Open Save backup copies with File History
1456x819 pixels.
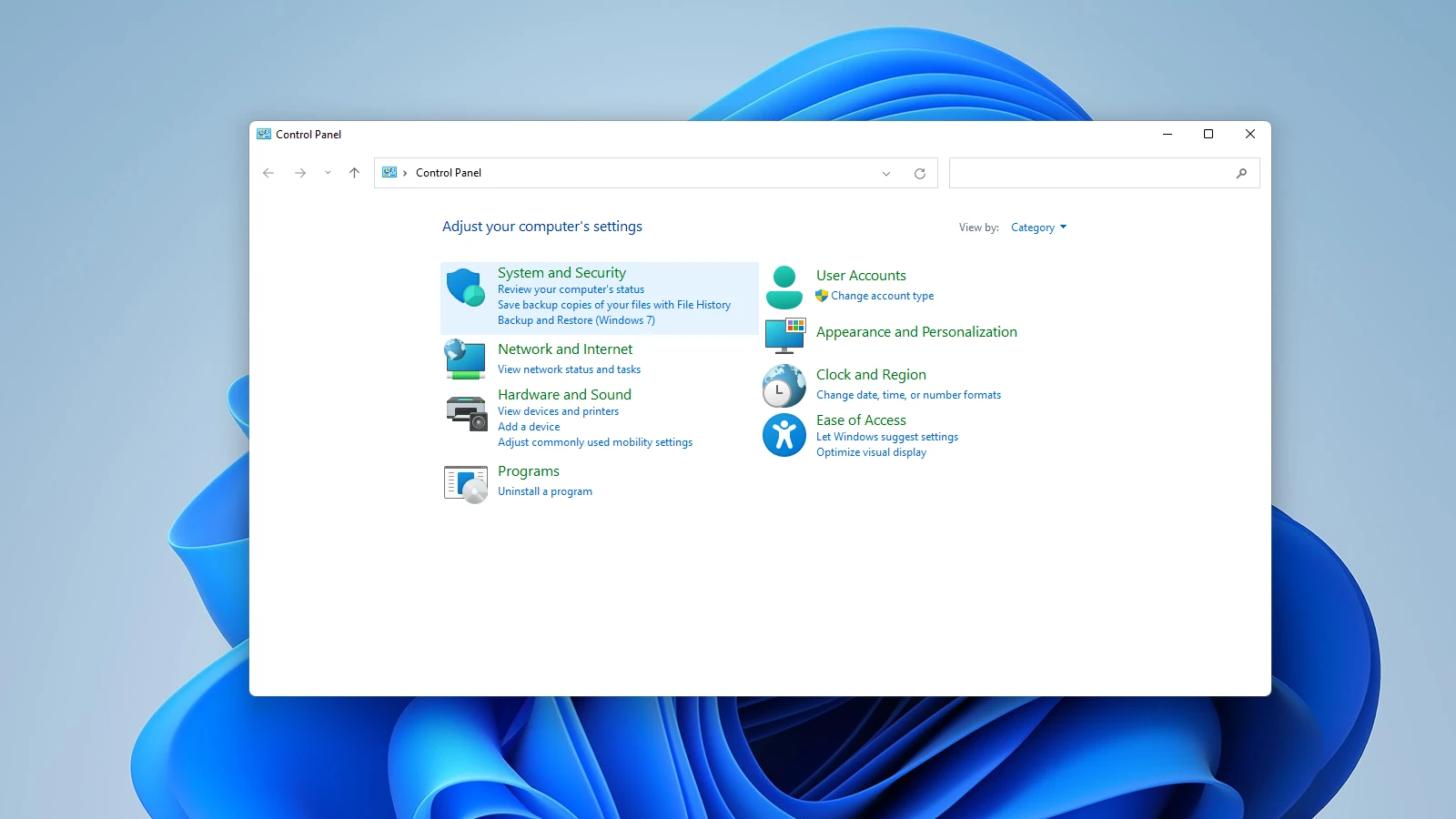[614, 305]
